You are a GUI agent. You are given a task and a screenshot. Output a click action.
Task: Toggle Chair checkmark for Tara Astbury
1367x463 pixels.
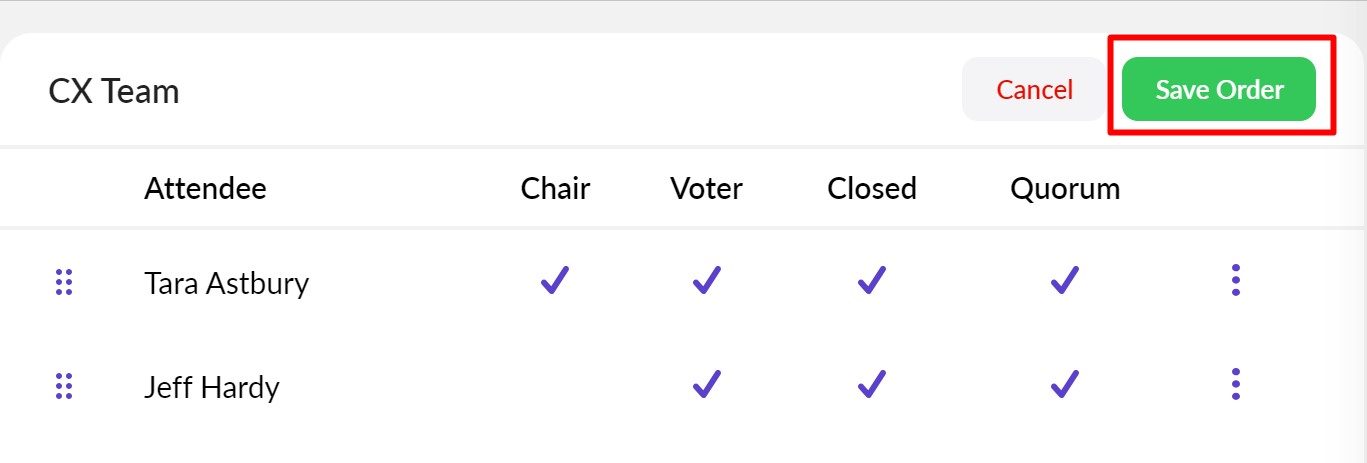coord(555,281)
